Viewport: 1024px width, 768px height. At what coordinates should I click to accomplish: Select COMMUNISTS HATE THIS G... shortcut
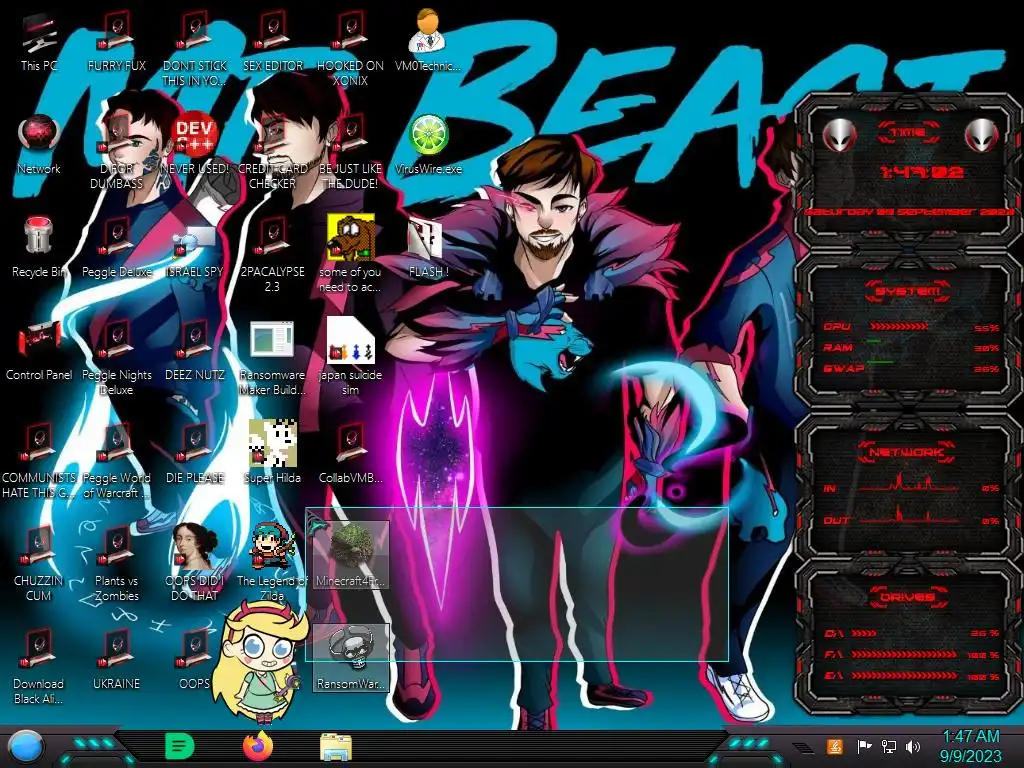point(39,461)
